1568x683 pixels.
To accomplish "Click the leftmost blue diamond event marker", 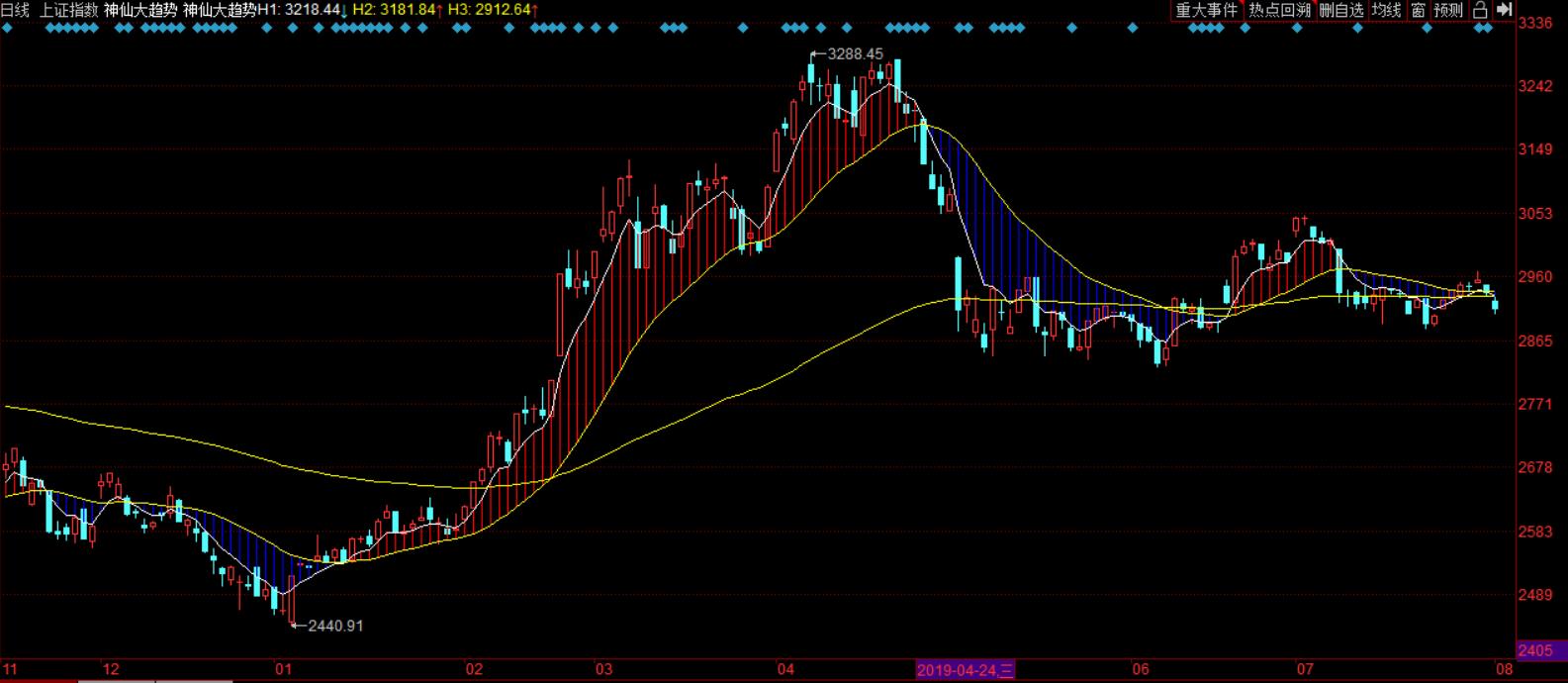I will click(x=7, y=28).
